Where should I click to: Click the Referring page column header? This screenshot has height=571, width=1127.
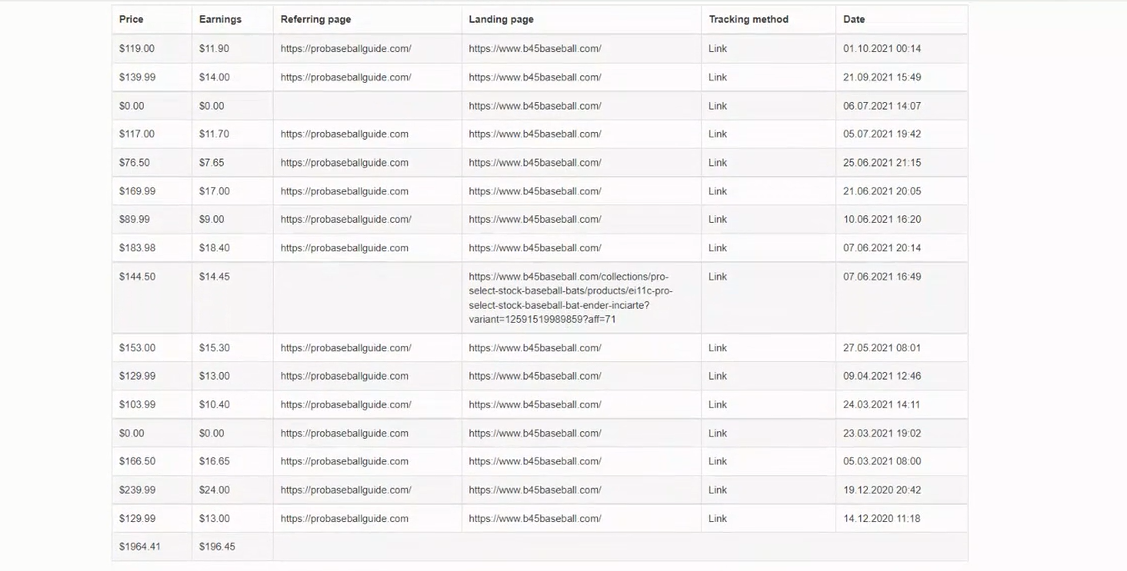[x=316, y=19]
